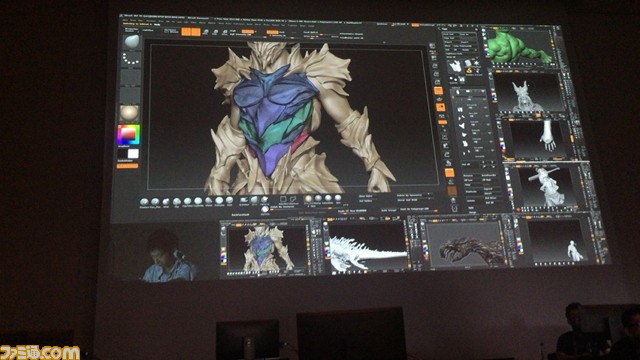Open the material sphere picker
This screenshot has width=640, height=360.
(x=130, y=113)
